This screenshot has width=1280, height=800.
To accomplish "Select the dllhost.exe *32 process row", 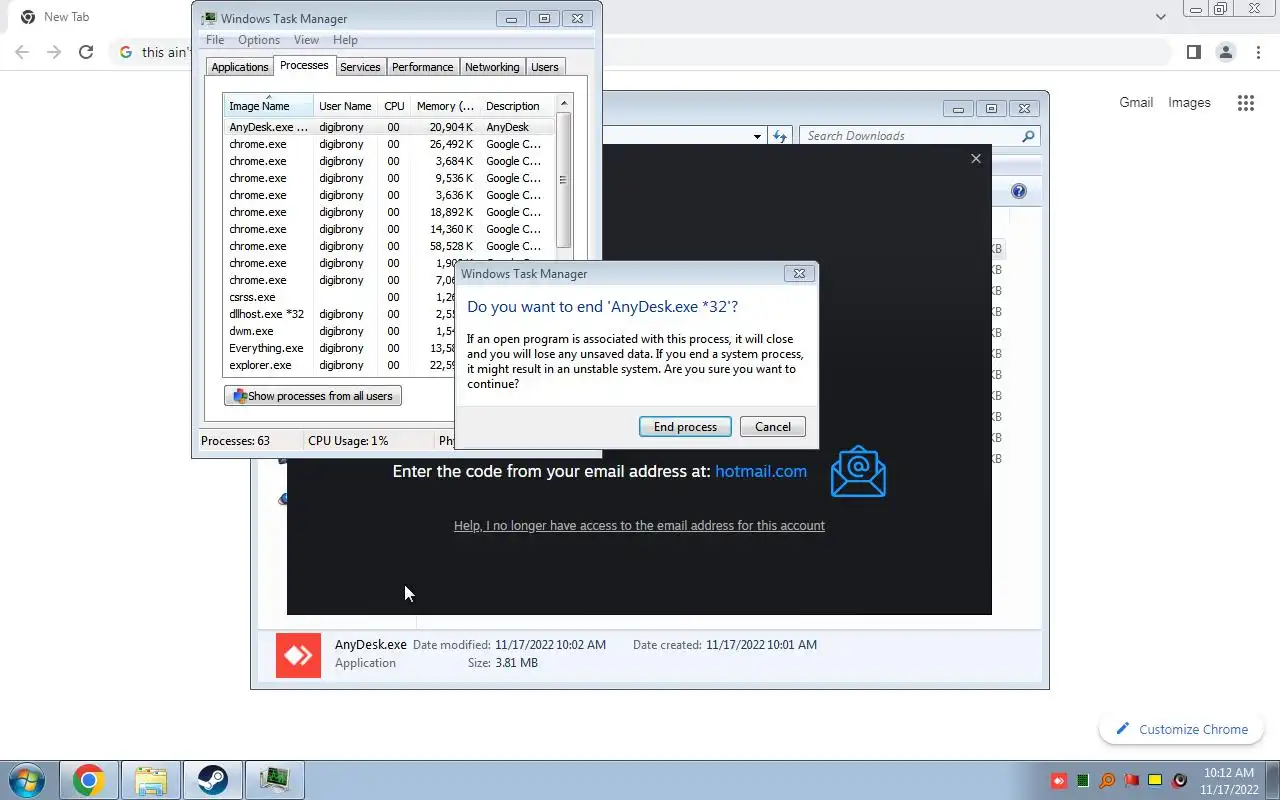I will 340,314.
